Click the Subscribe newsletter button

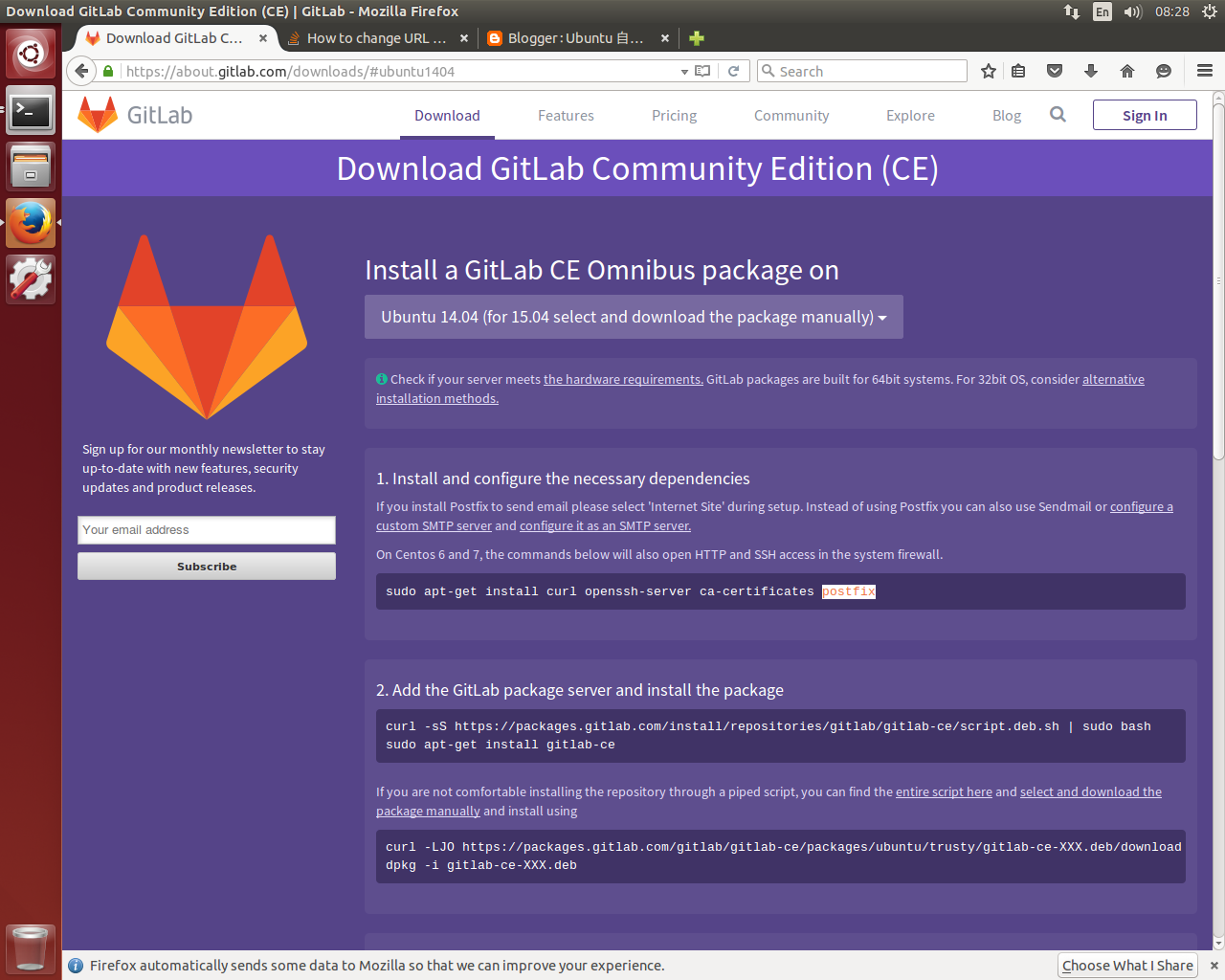click(x=207, y=567)
